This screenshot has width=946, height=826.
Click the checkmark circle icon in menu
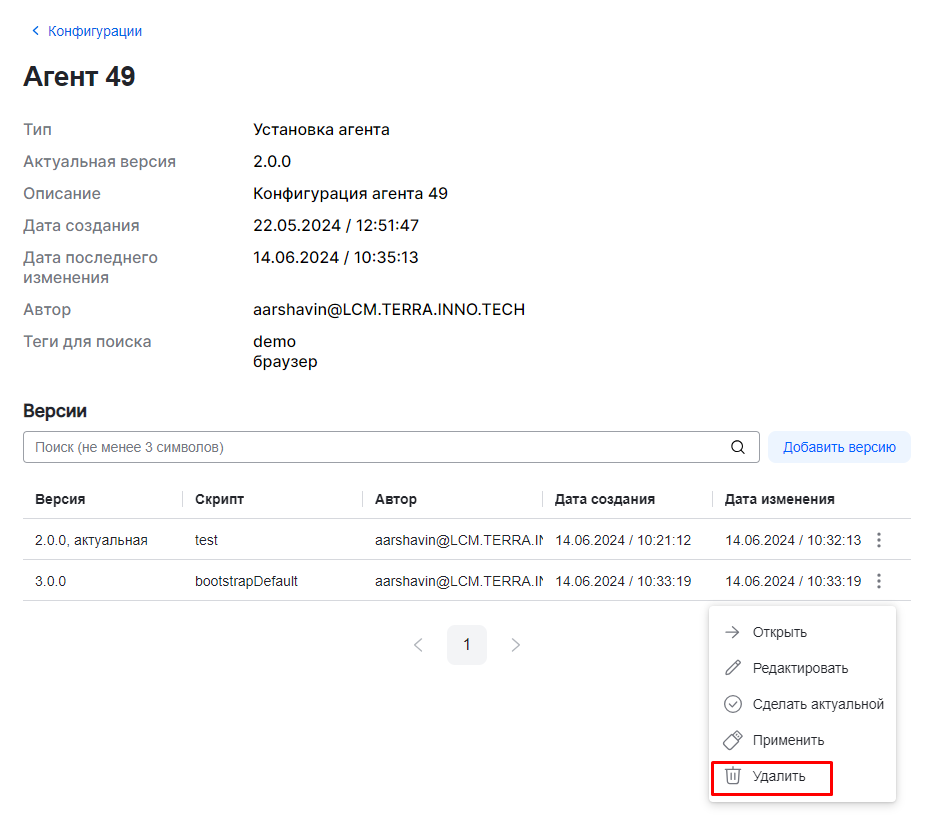click(x=733, y=704)
